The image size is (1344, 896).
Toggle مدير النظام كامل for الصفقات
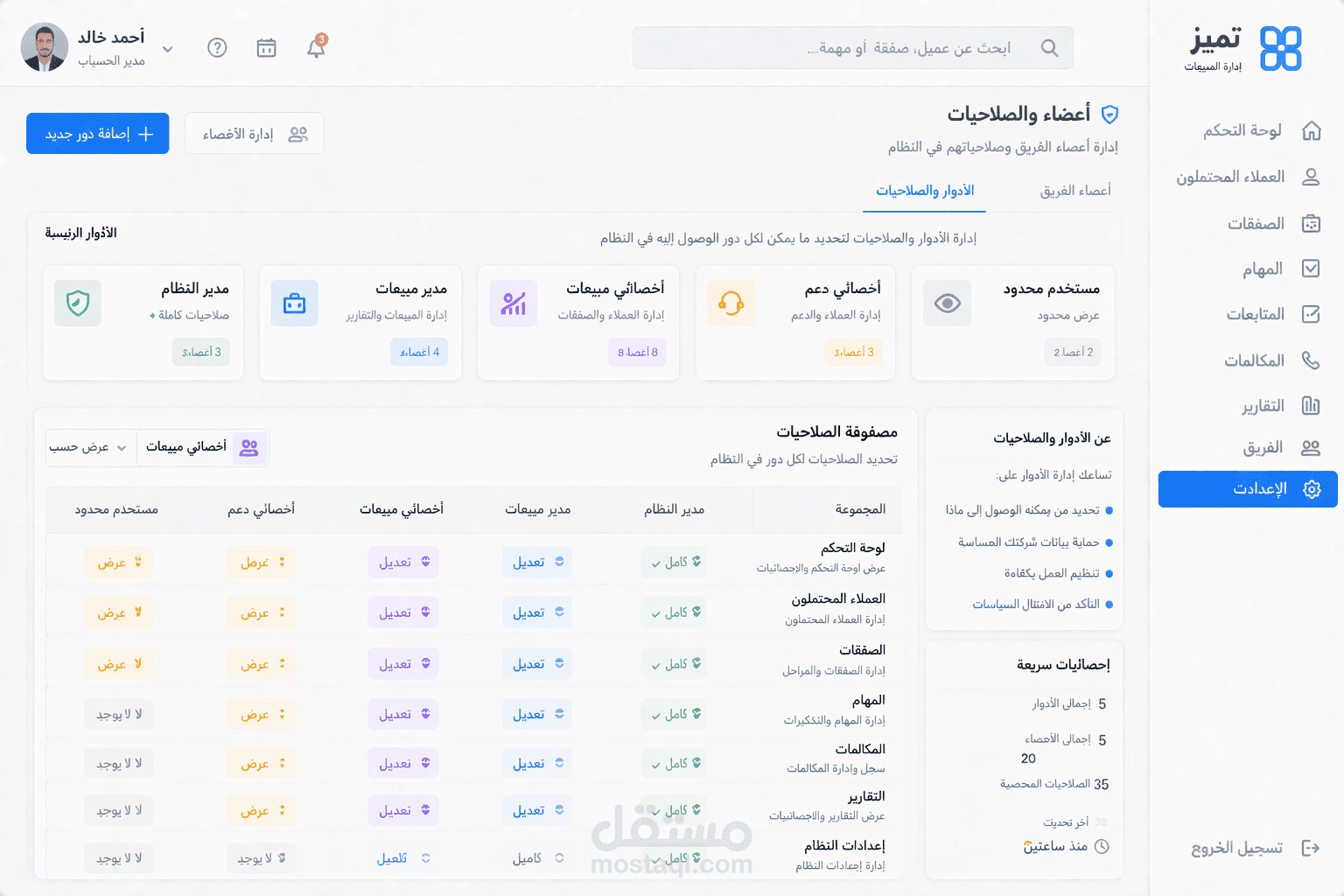tap(674, 664)
